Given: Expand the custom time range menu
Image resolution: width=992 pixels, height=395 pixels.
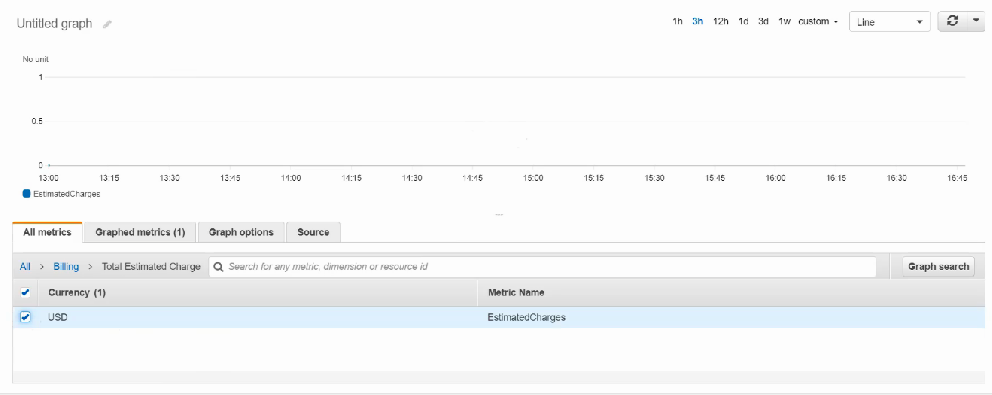Looking at the screenshot, I should (817, 22).
